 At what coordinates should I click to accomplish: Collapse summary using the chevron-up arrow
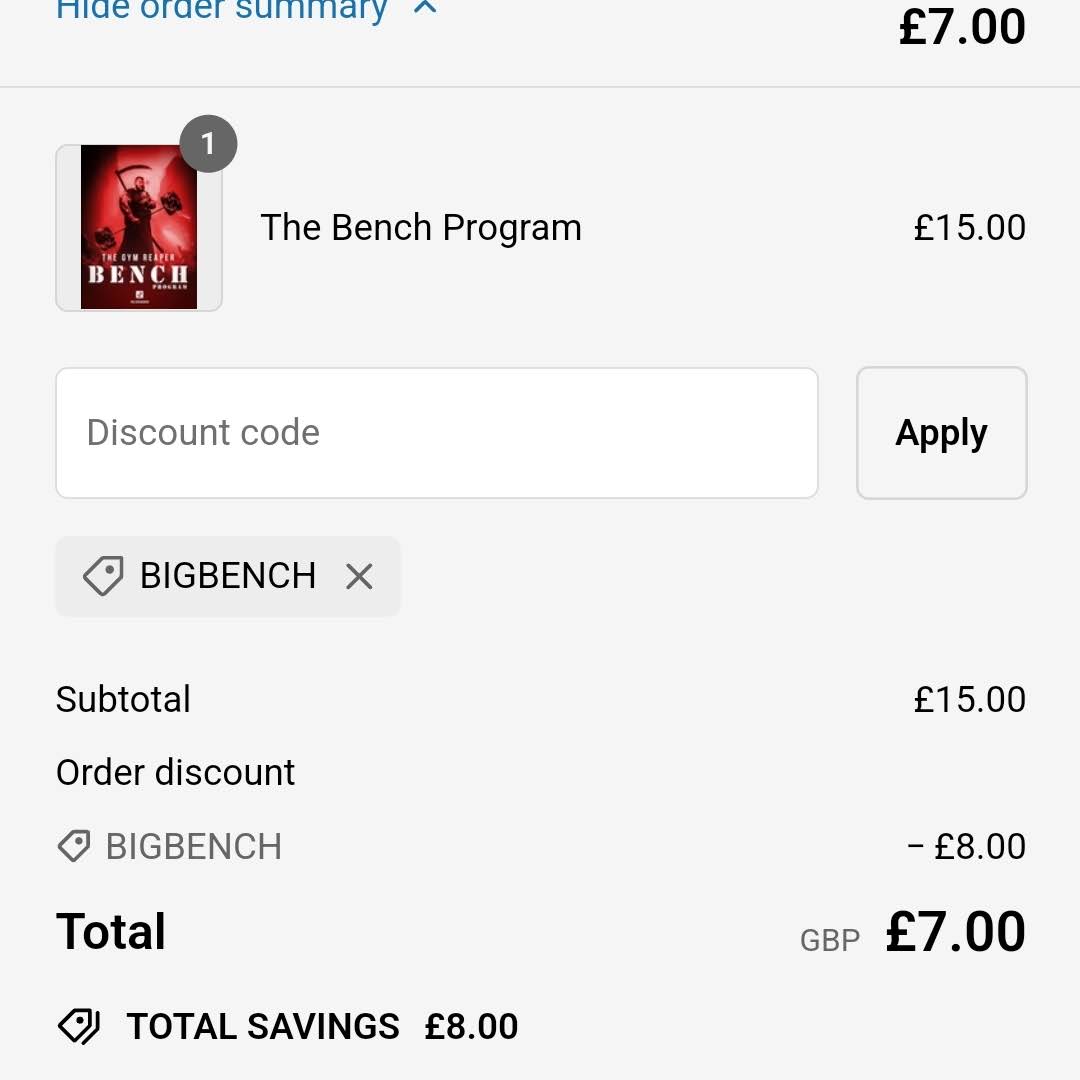425,8
